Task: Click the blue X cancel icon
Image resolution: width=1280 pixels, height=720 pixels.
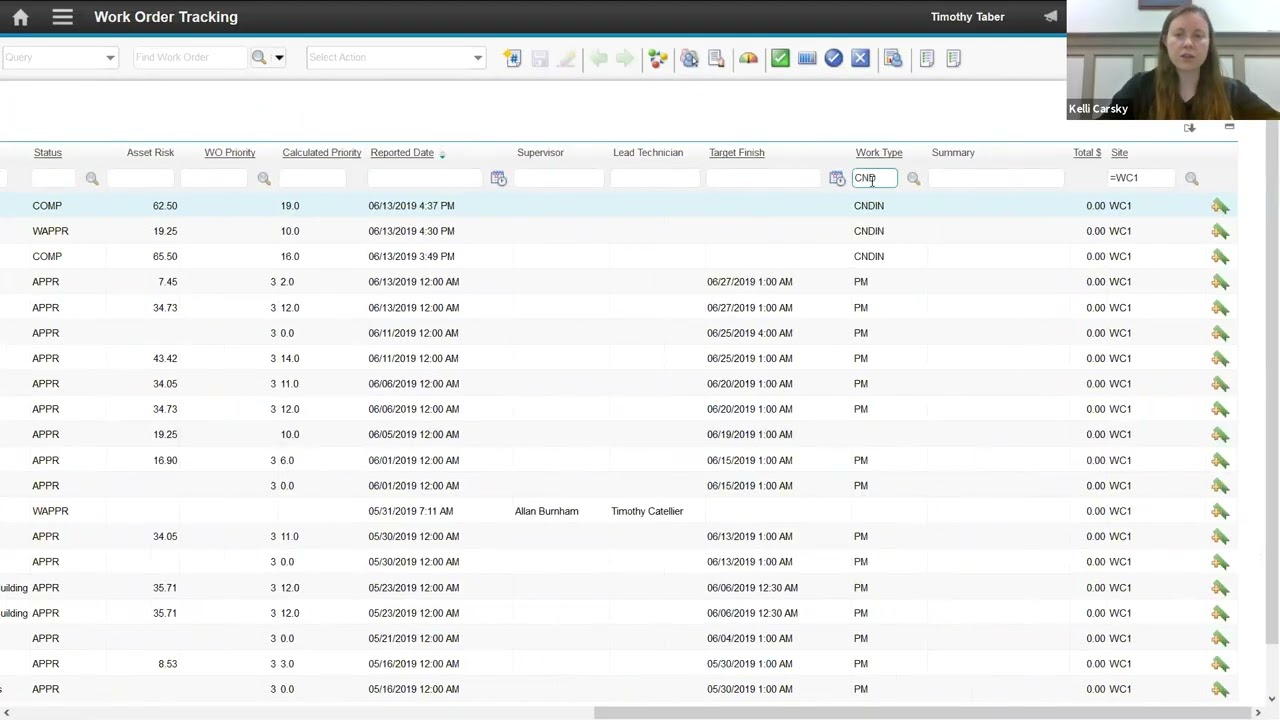Action: (x=860, y=58)
